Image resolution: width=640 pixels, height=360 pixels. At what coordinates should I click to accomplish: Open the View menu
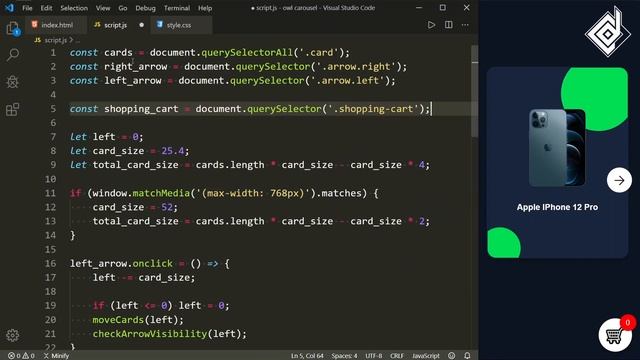point(103,8)
